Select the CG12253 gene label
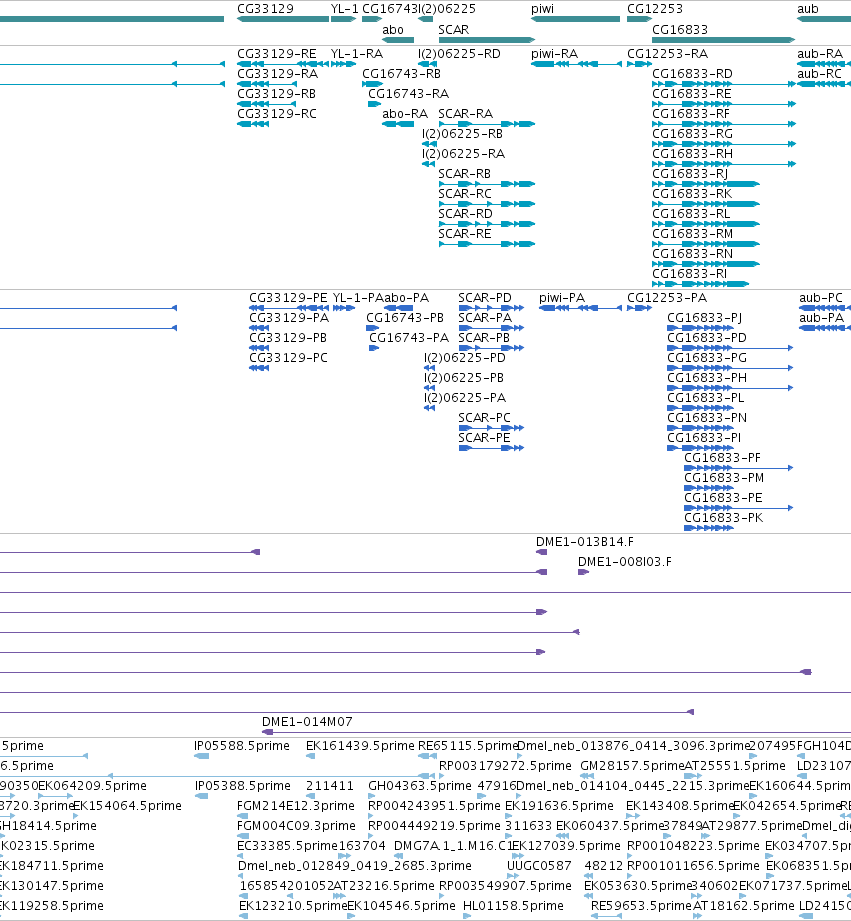 (654, 9)
